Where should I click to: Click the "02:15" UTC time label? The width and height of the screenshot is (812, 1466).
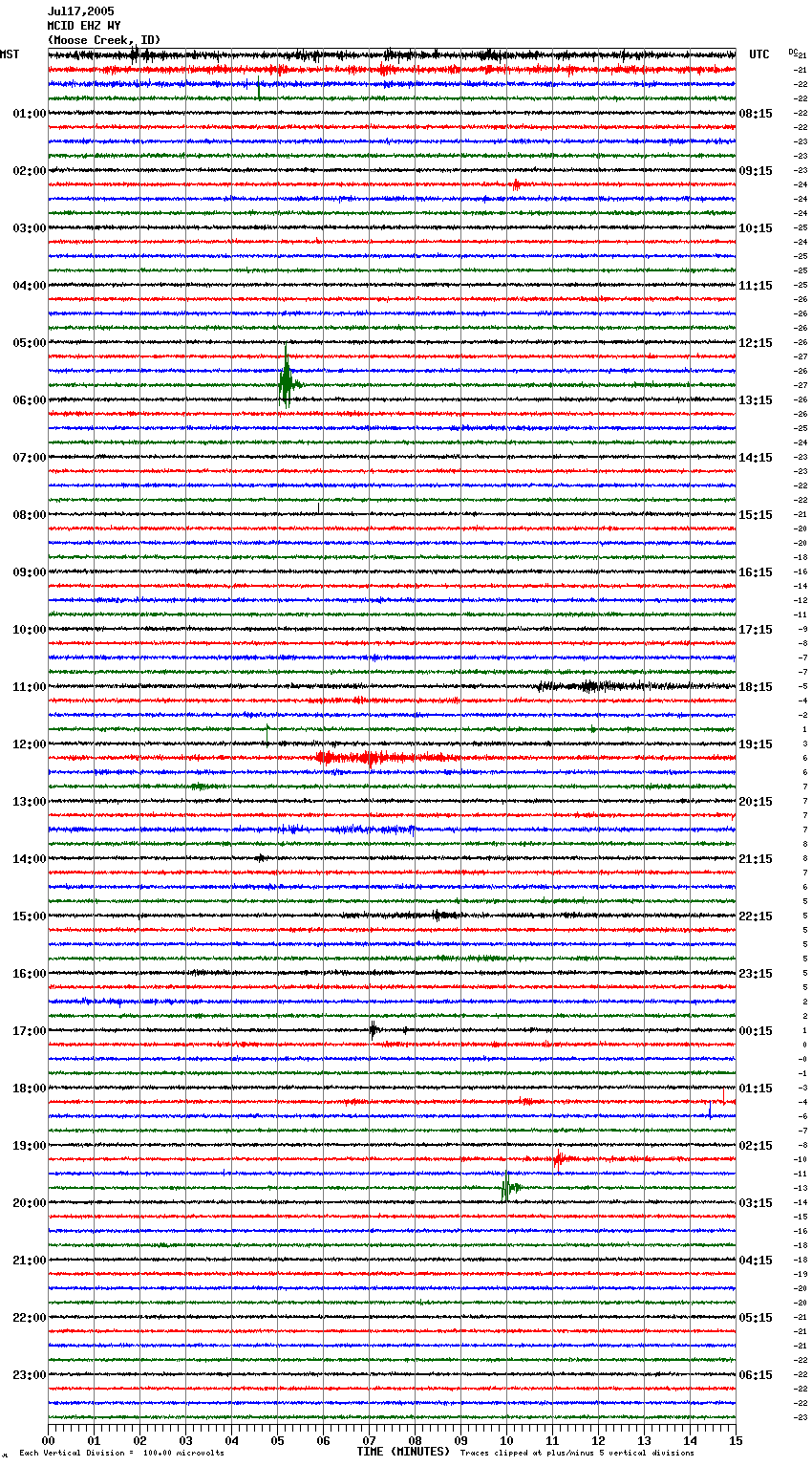756,1146
